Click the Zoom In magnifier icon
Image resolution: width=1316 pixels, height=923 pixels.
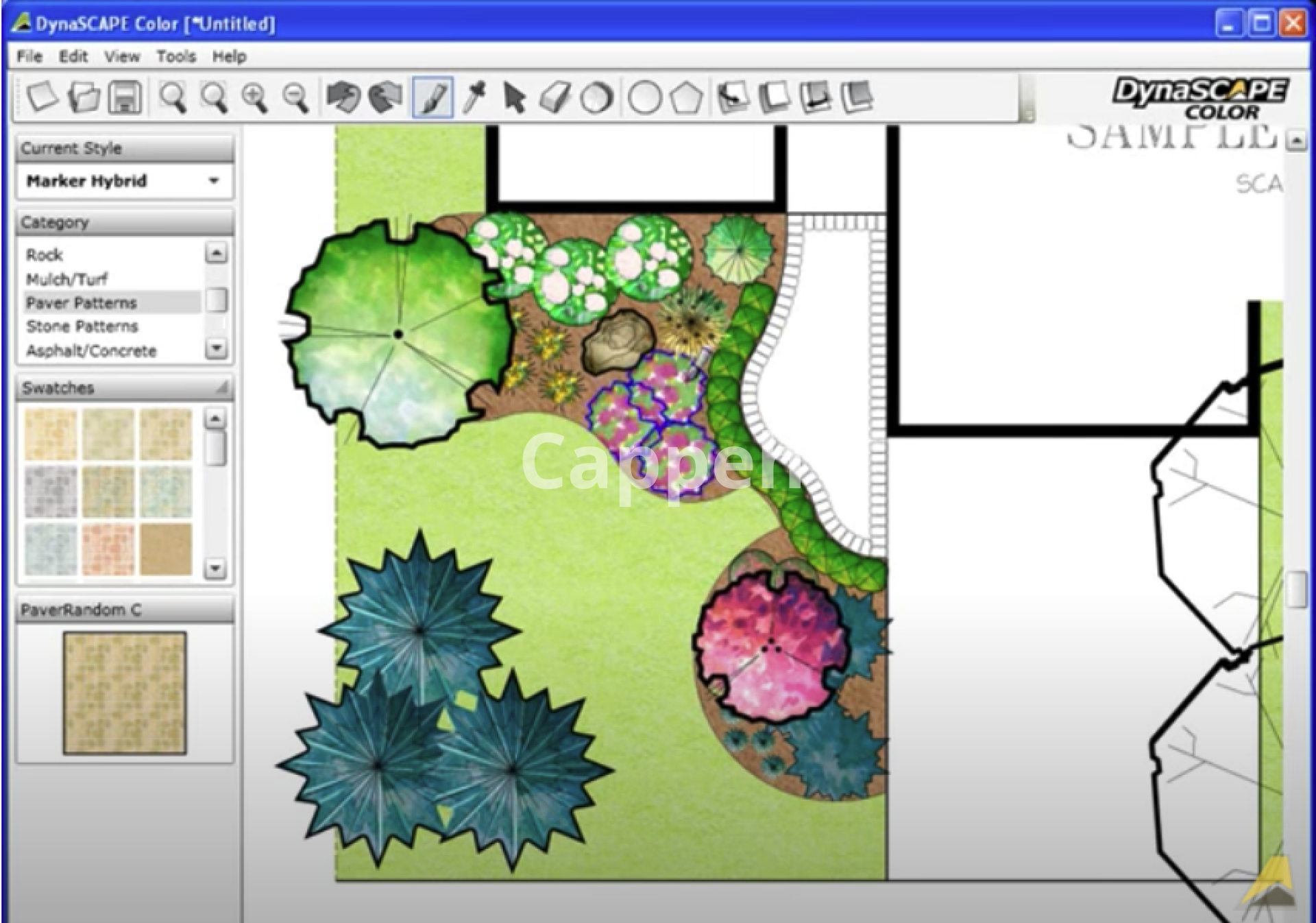[254, 97]
